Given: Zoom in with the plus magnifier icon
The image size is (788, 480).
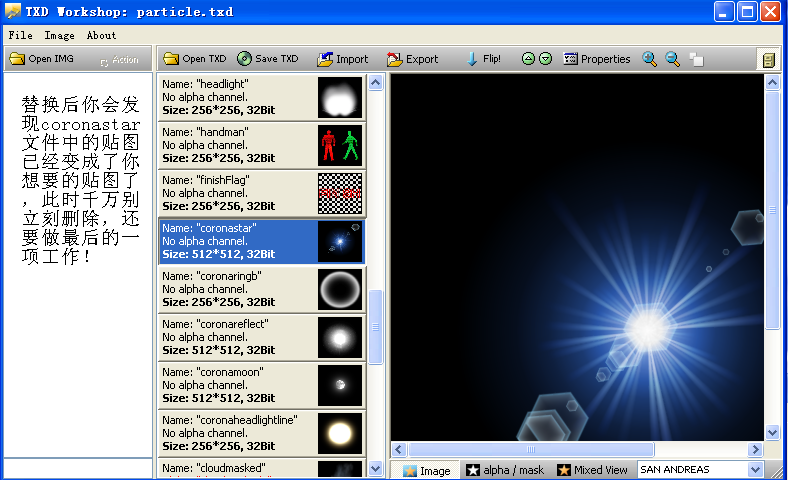Looking at the screenshot, I should point(649,59).
